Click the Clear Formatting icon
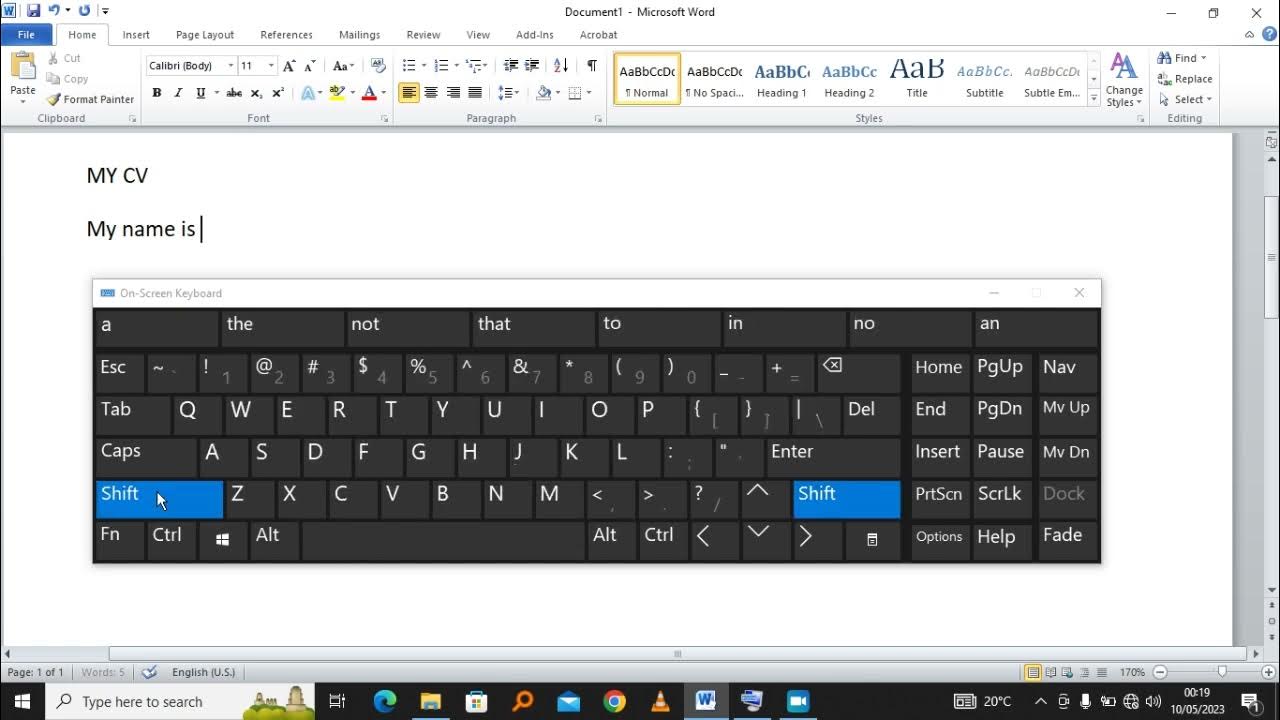Viewport: 1280px width, 720px height. (377, 66)
